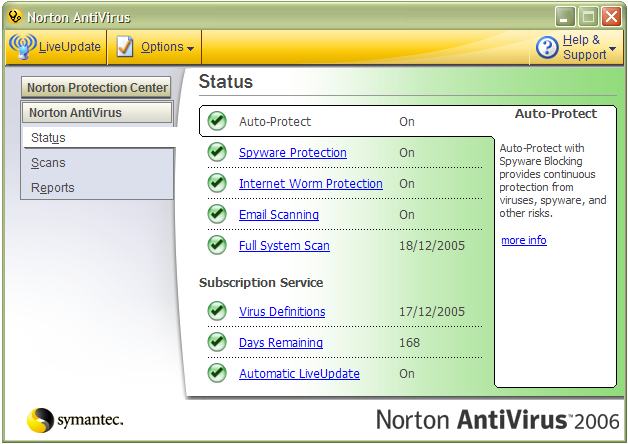
Task: Select the Auto-Protect status row
Action: [346, 121]
